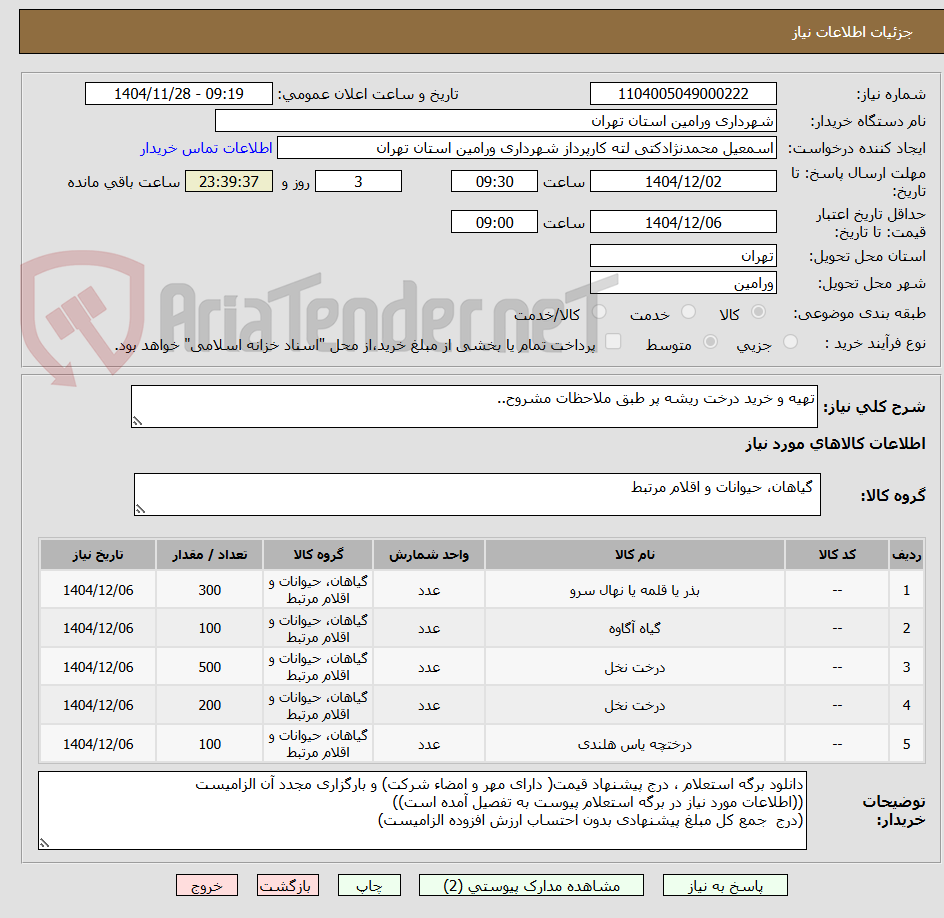This screenshot has height=918, width=944.
Task: Select the کالا radio button
Action: point(759,312)
